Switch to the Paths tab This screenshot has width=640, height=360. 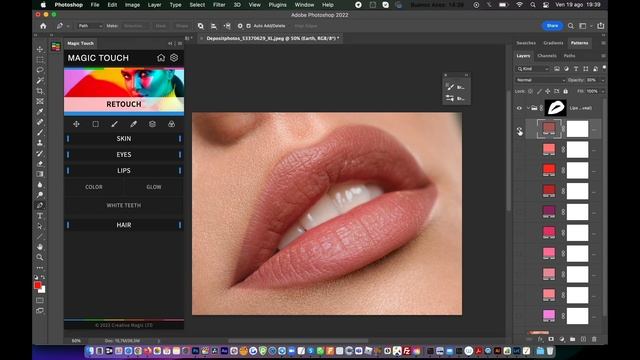coord(569,56)
